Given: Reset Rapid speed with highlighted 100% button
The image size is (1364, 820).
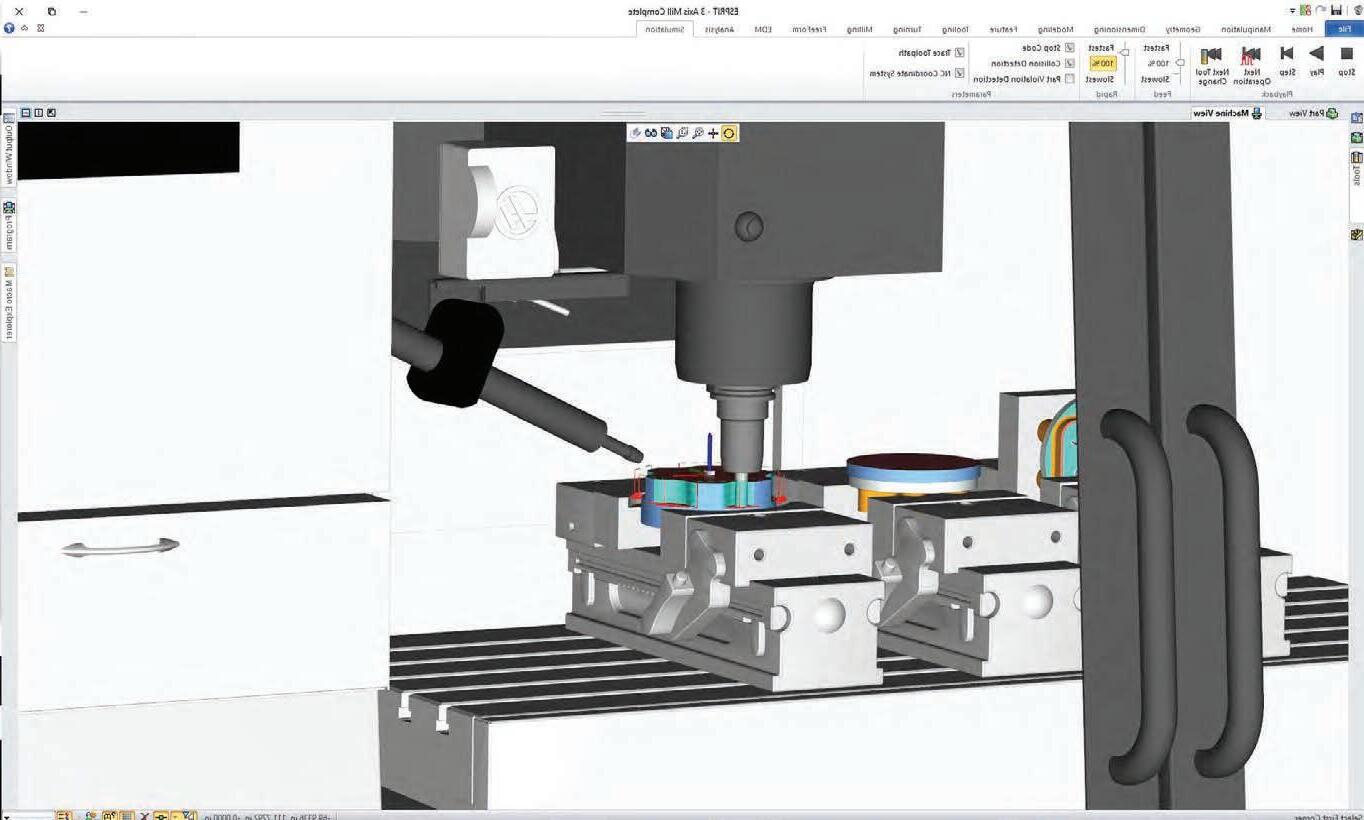Looking at the screenshot, I should point(1102,63).
